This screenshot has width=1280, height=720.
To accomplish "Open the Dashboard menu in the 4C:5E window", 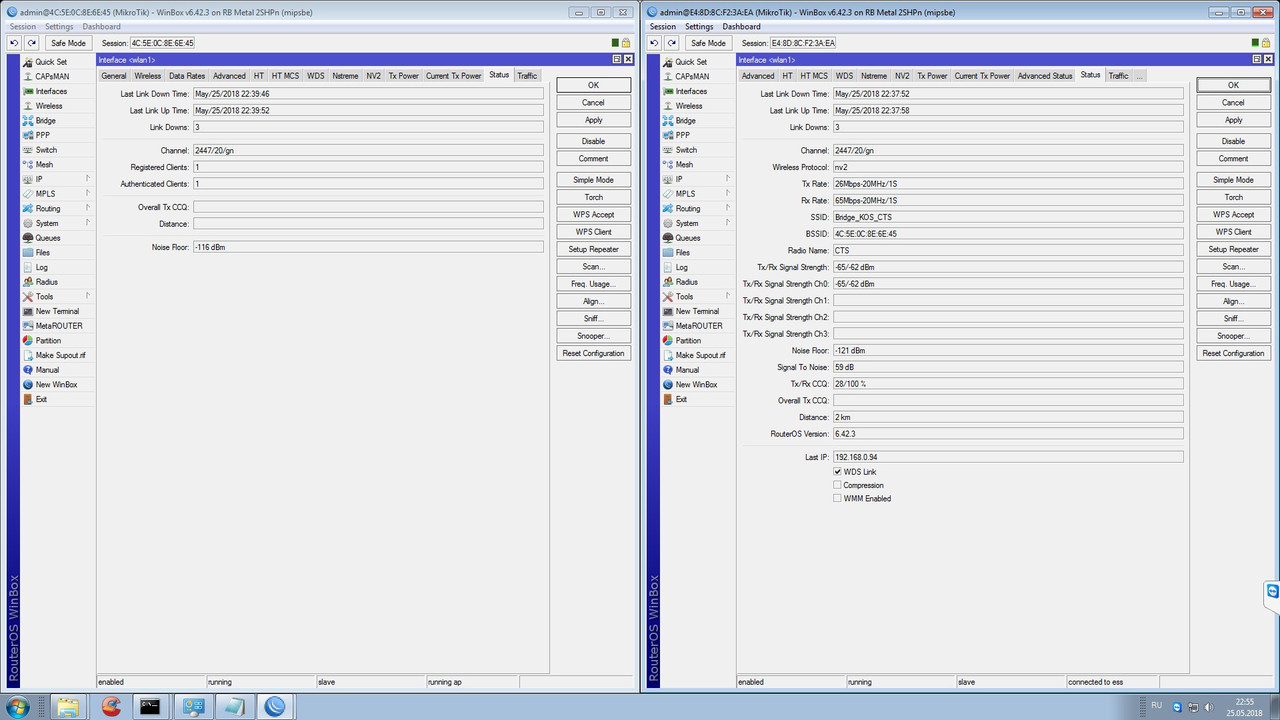I will point(101,27).
